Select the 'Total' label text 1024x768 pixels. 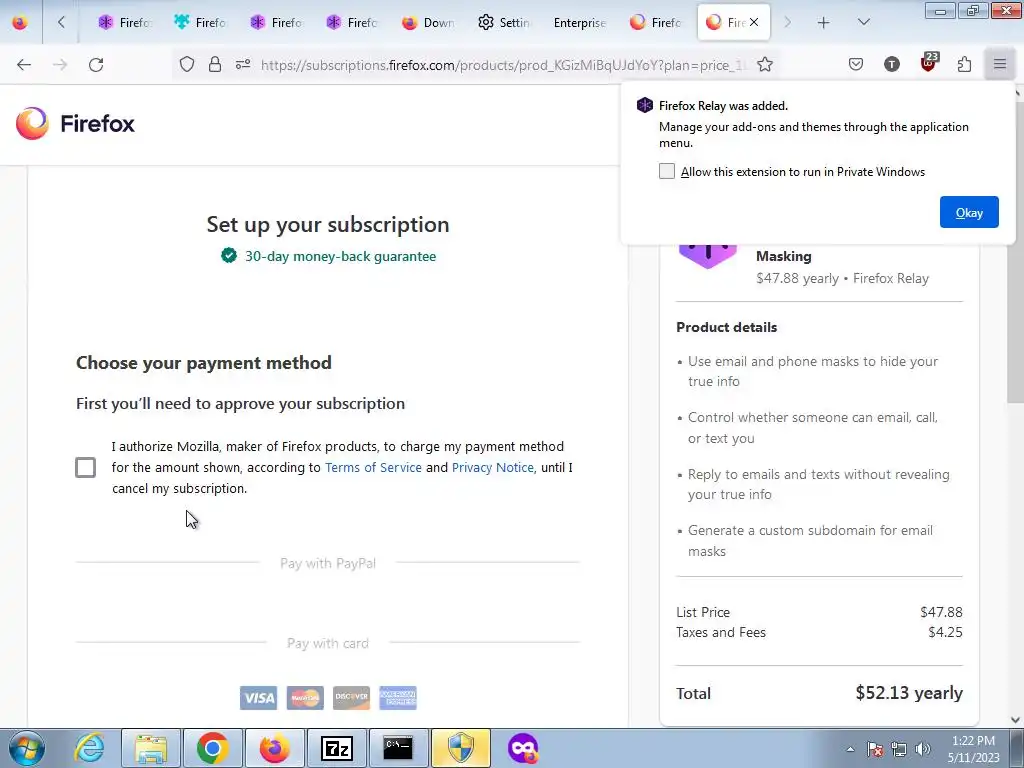point(693,694)
